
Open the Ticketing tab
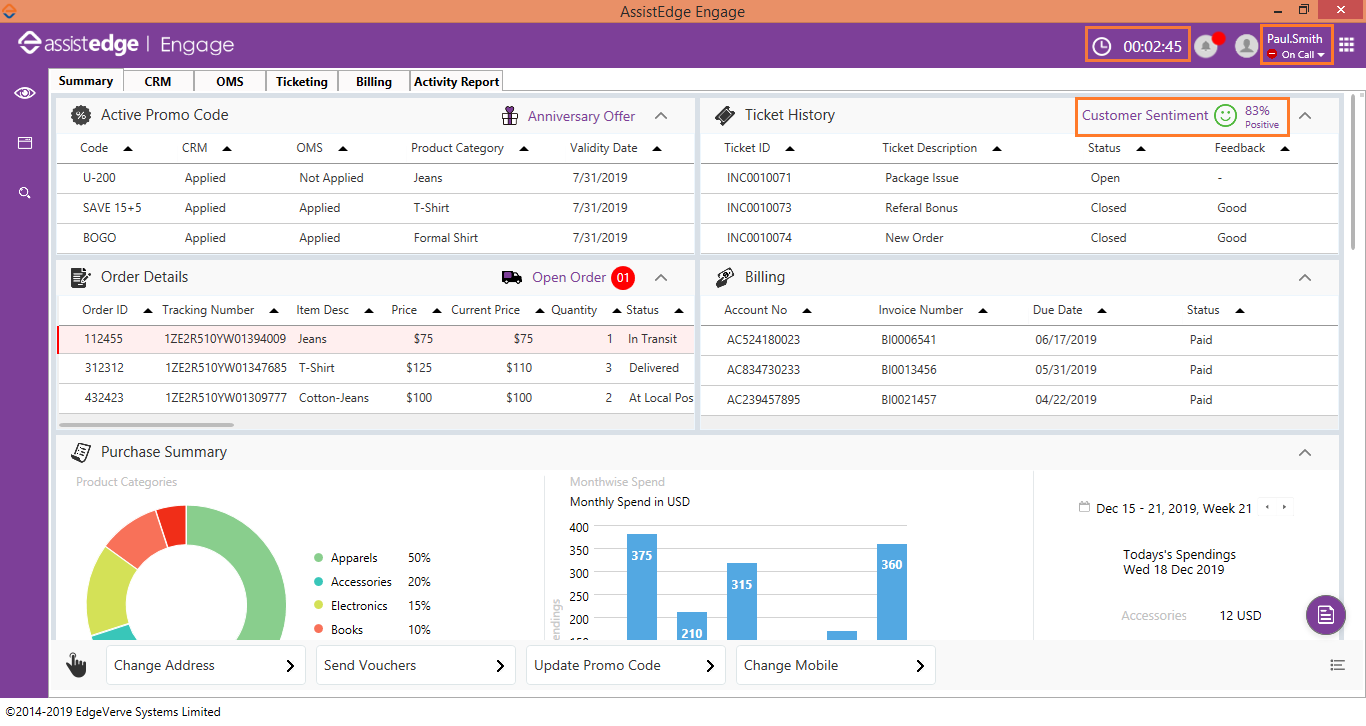click(x=302, y=82)
